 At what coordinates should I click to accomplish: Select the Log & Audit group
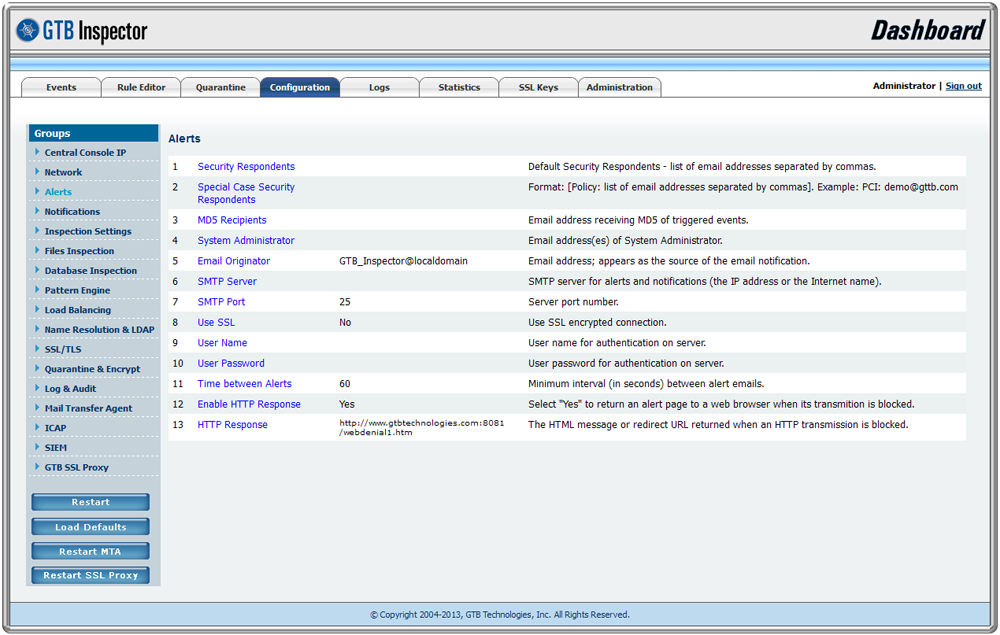70,389
